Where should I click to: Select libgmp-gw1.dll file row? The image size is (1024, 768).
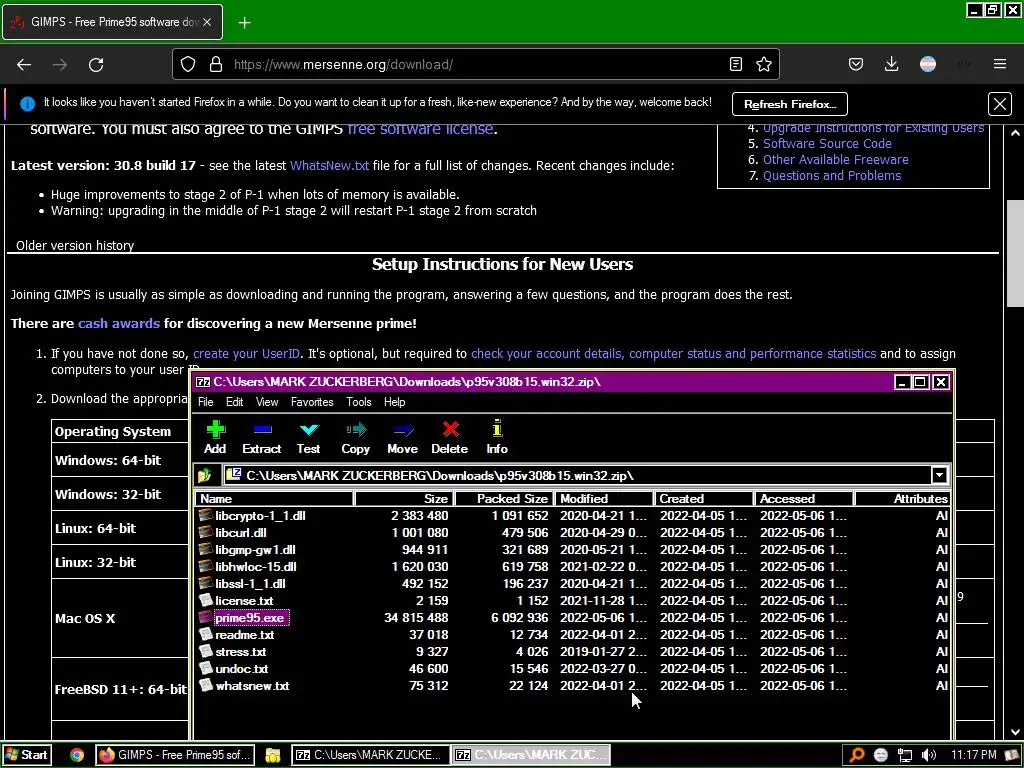coord(573,549)
